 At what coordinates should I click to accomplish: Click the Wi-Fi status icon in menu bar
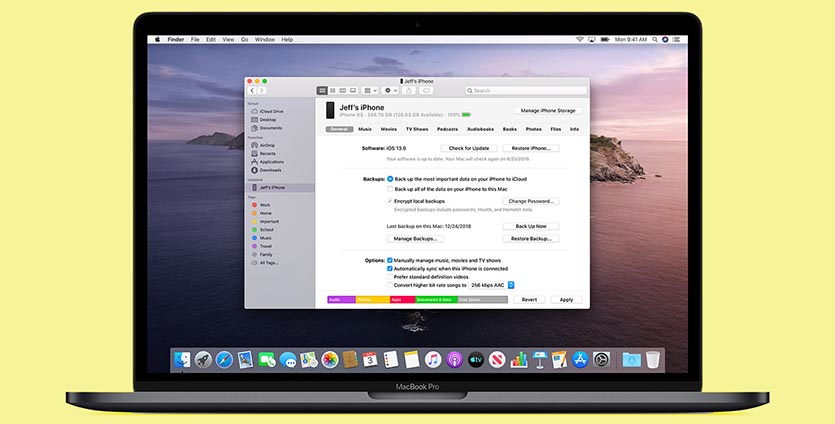[x=579, y=39]
